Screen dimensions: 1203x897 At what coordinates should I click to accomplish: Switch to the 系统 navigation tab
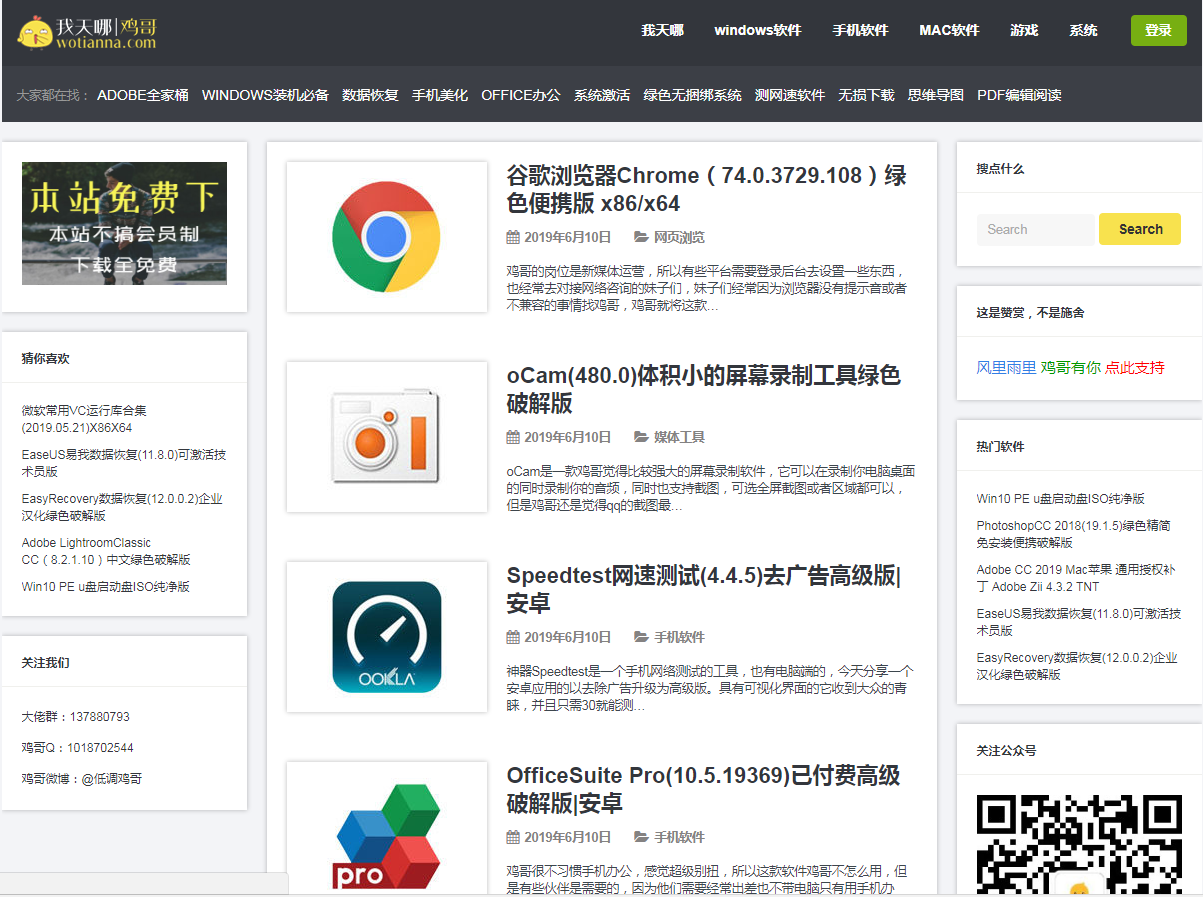point(1083,31)
